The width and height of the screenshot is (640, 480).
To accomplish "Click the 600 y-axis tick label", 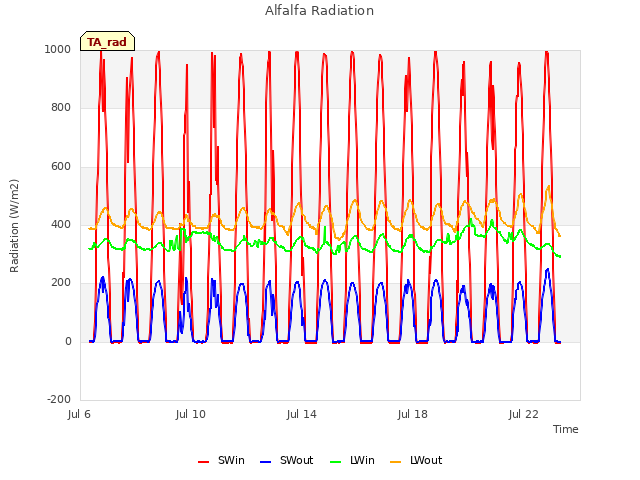I will [61, 166].
